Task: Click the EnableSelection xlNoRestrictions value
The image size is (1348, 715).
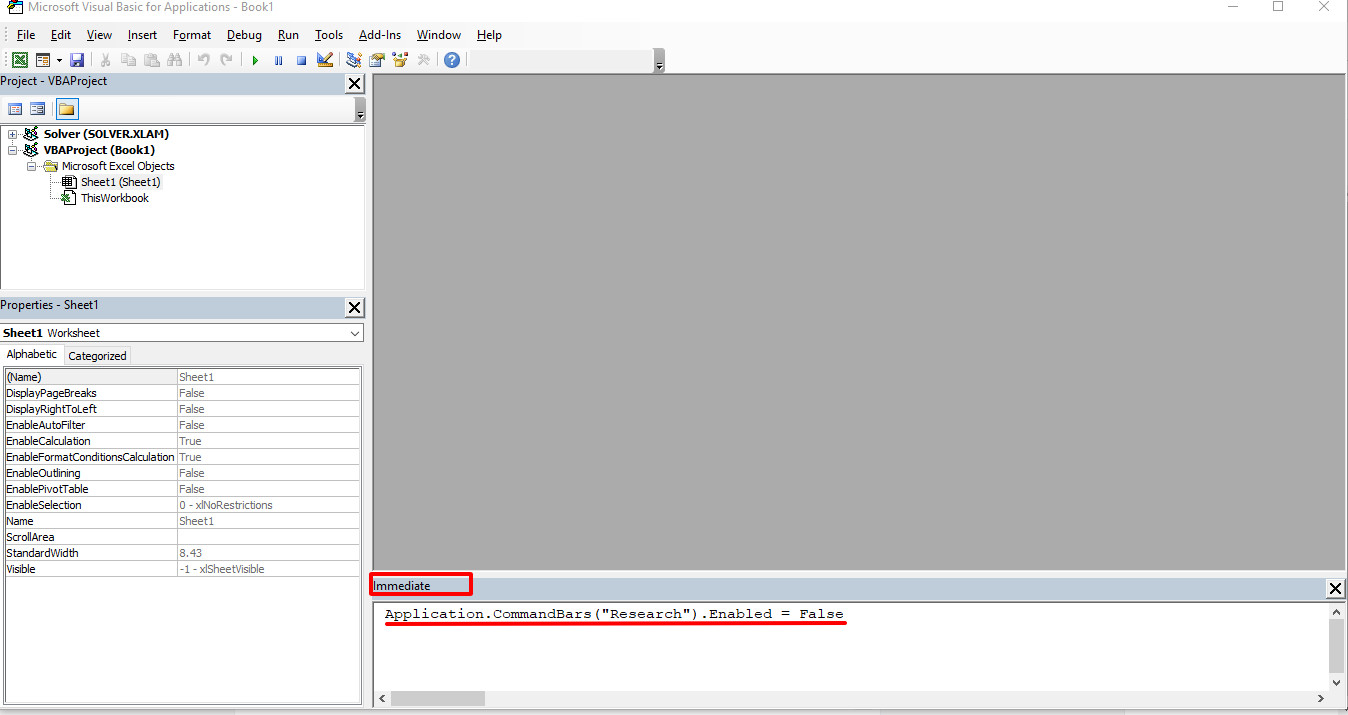Action: click(268, 505)
